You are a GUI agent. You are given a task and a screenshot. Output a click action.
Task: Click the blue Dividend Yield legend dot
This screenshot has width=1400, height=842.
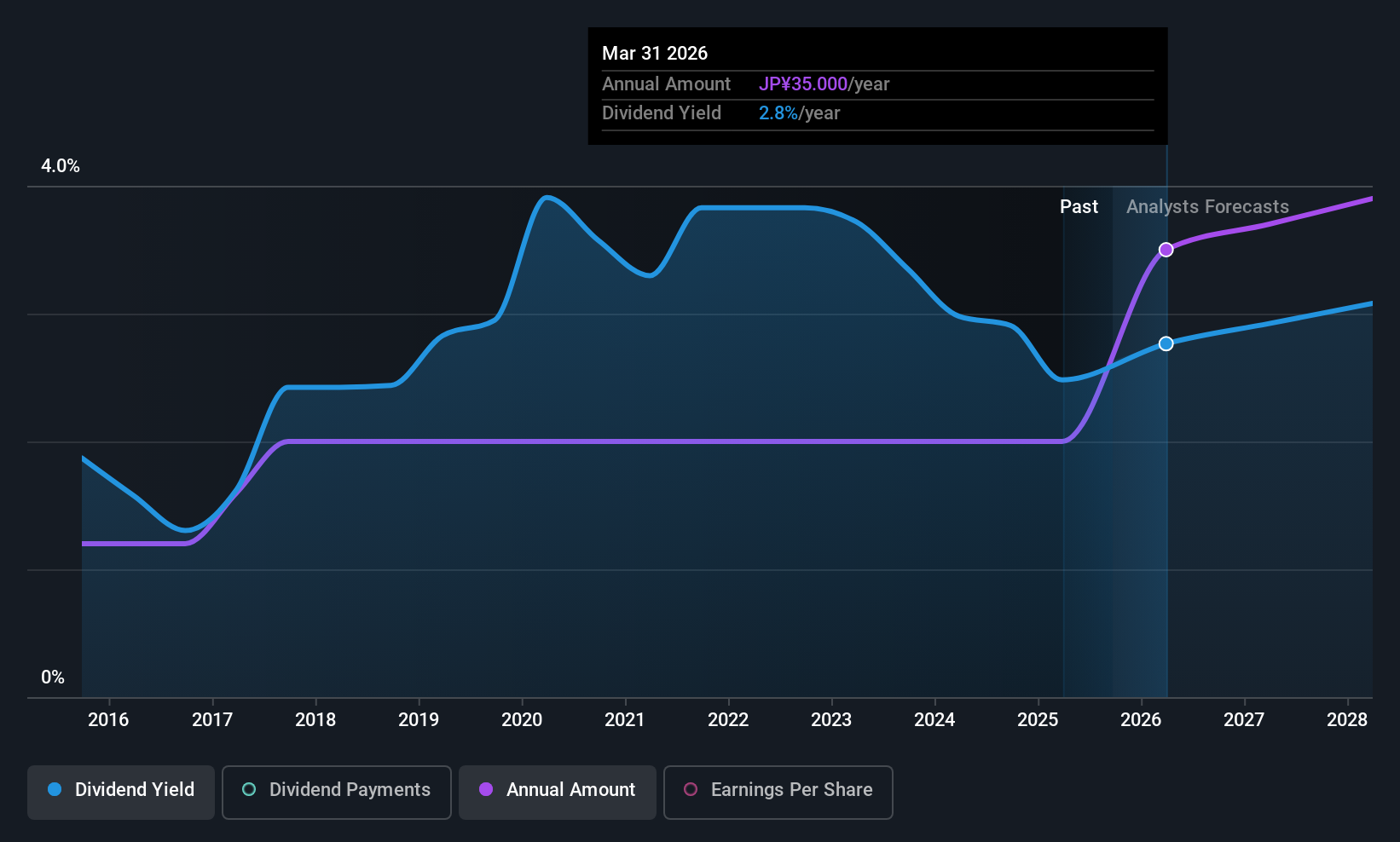(x=55, y=789)
